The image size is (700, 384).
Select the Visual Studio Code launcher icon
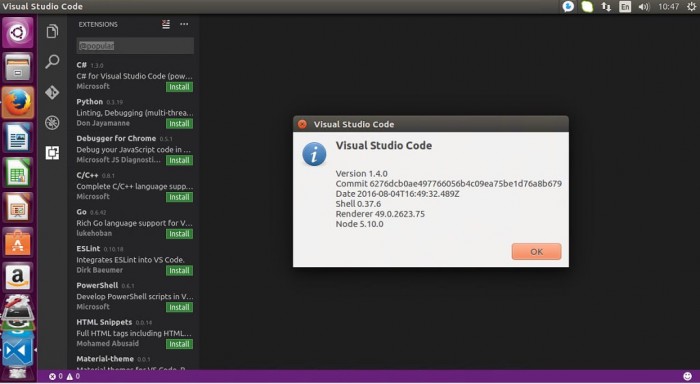(17, 351)
